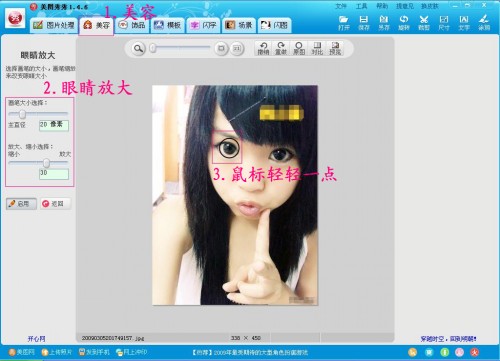Click the 336 × 450 dimensions text

point(246,338)
